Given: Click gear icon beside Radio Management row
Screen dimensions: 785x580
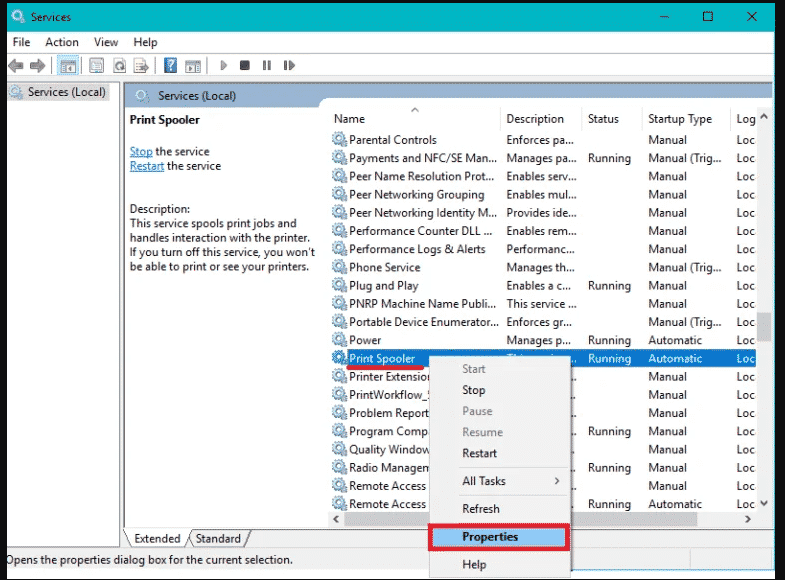Looking at the screenshot, I should point(339,467).
